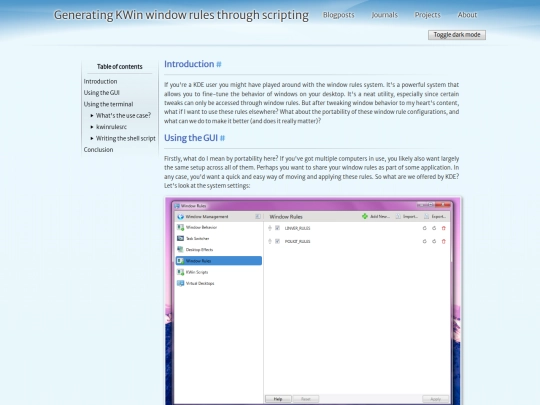Image resolution: width=540 pixels, height=405 pixels.
Task: Click the Export icon in pictured toolbar
Action: coord(426,216)
